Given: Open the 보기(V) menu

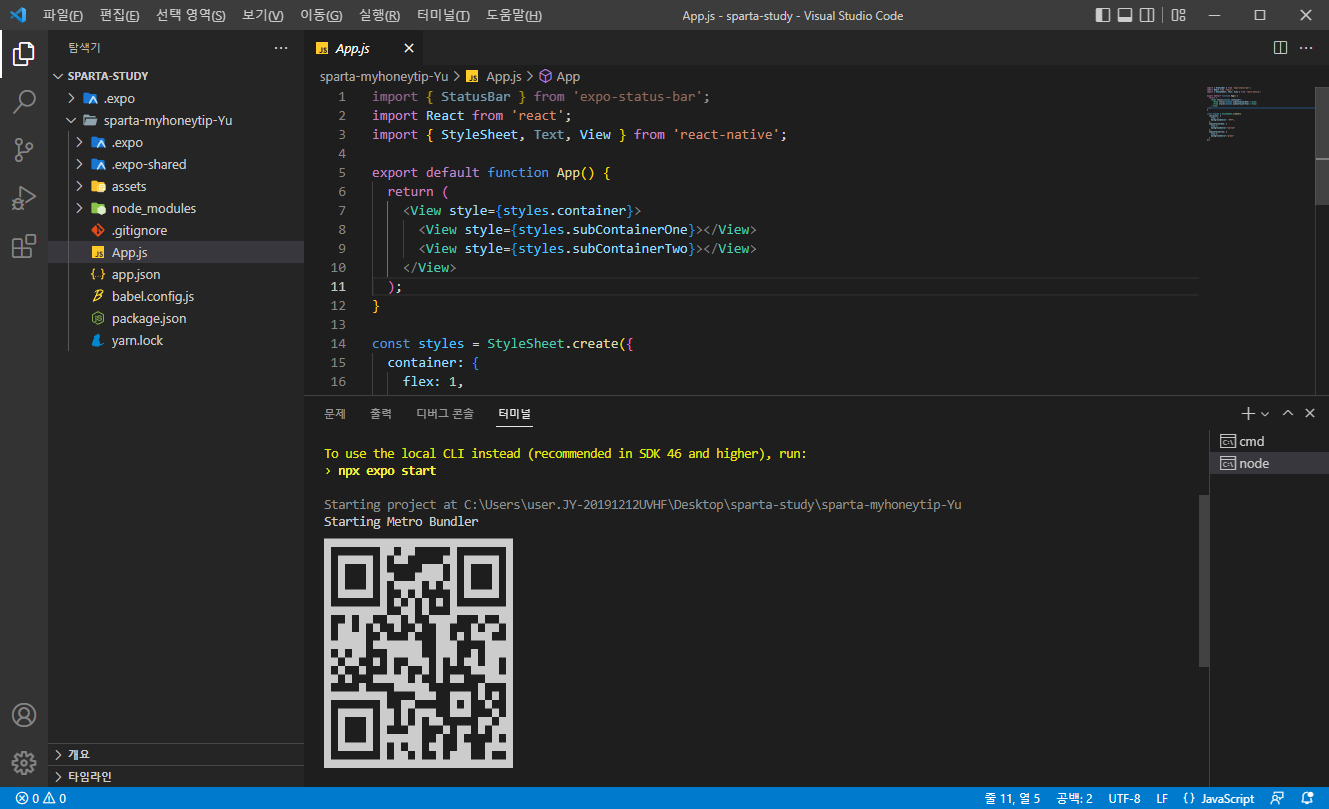Looking at the screenshot, I should (263, 15).
